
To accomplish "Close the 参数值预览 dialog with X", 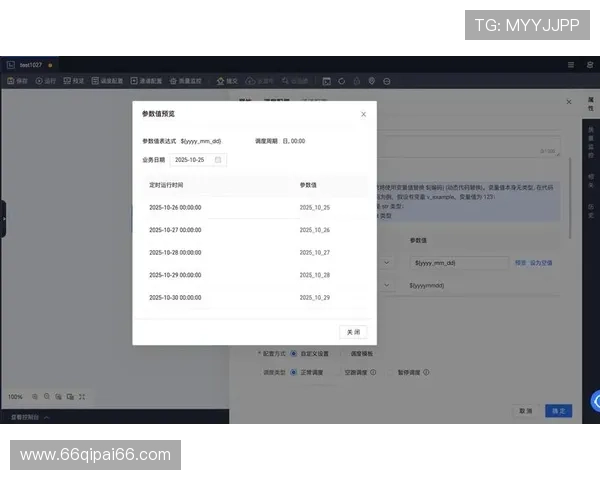I will [x=364, y=114].
